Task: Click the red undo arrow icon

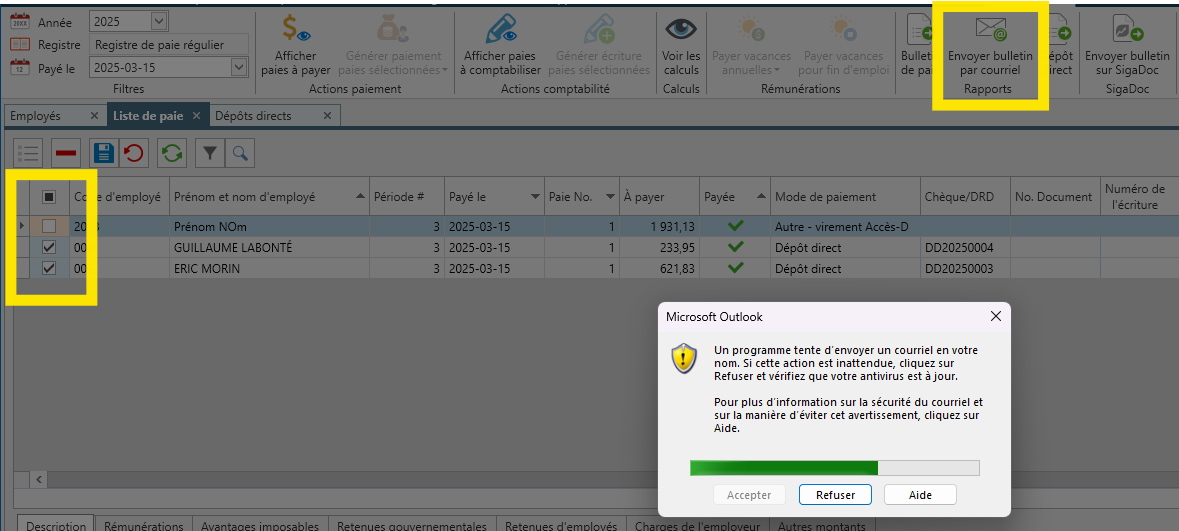Action: click(x=134, y=153)
